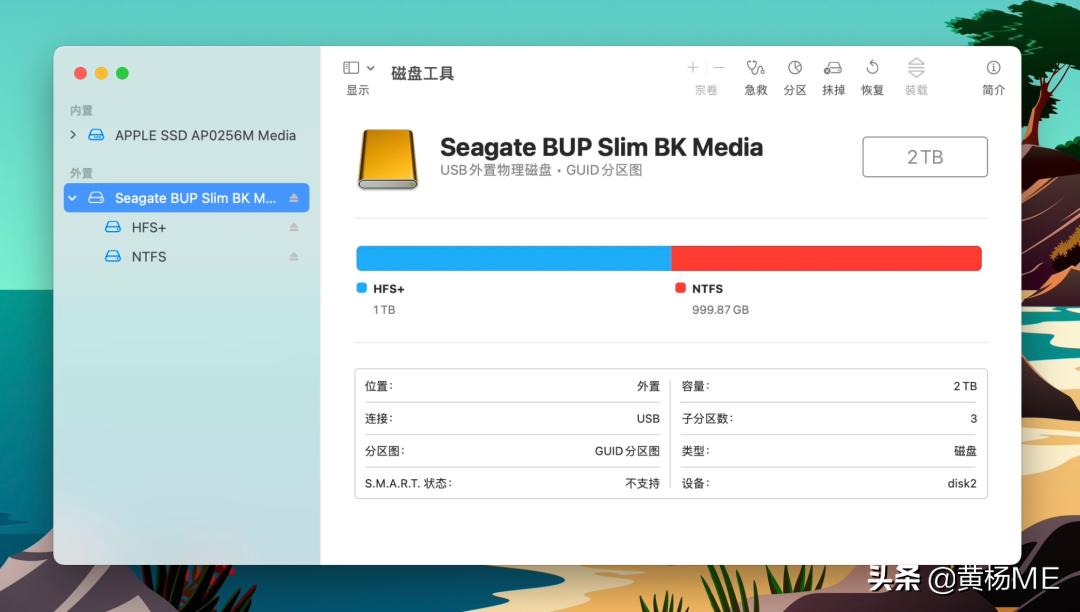Eject the Seagate BUP Slim BK drive
The height and width of the screenshot is (612, 1080).
tap(293, 197)
